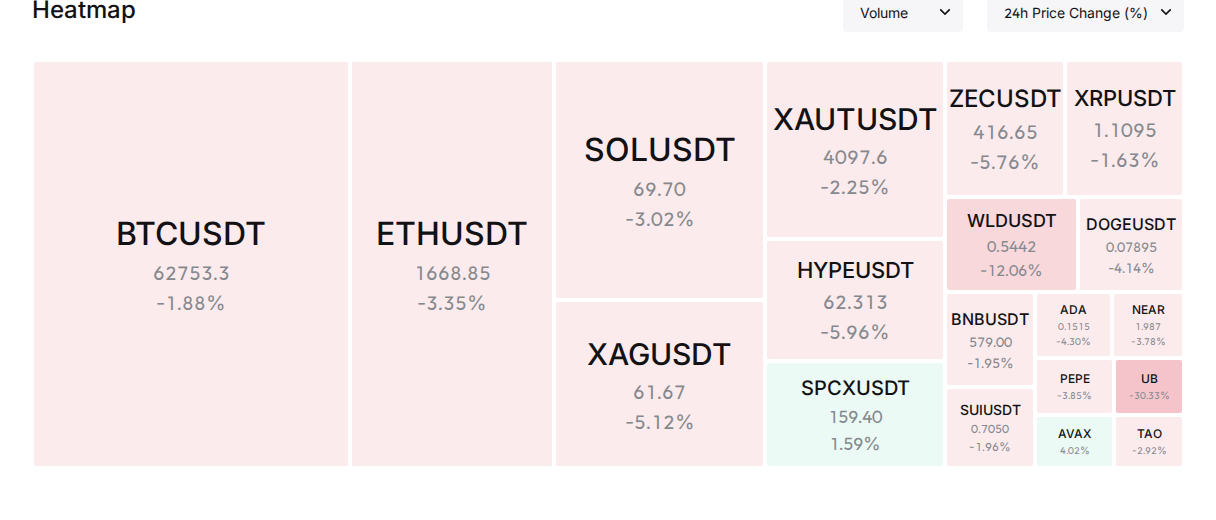
Task: Click the UB tile showing -30.33%
Action: coord(1149,386)
